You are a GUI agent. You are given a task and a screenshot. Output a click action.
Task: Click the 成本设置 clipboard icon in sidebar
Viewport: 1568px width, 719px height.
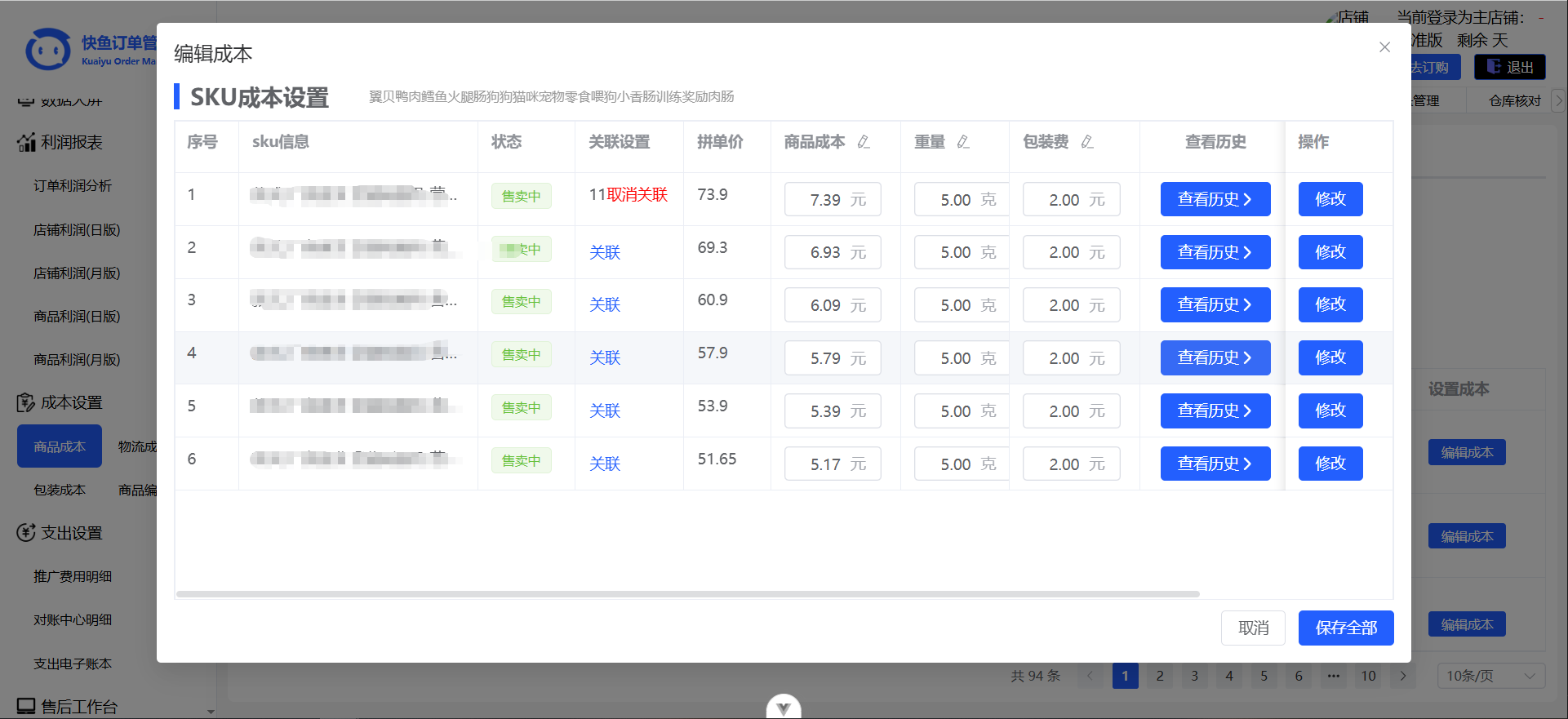pyautogui.click(x=26, y=402)
